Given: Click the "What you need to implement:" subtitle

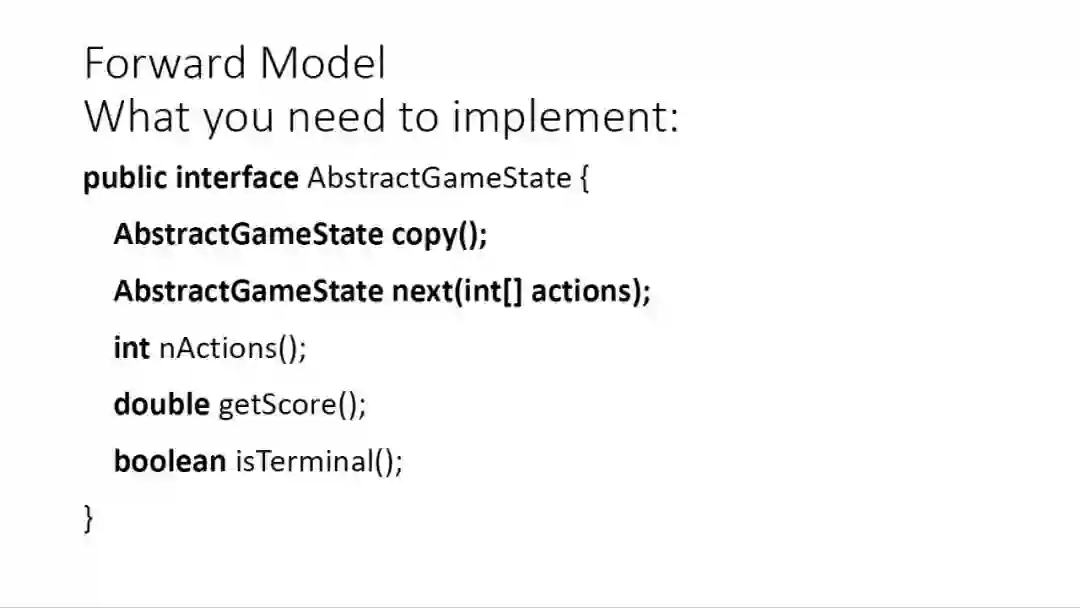Looking at the screenshot, I should tap(381, 117).
